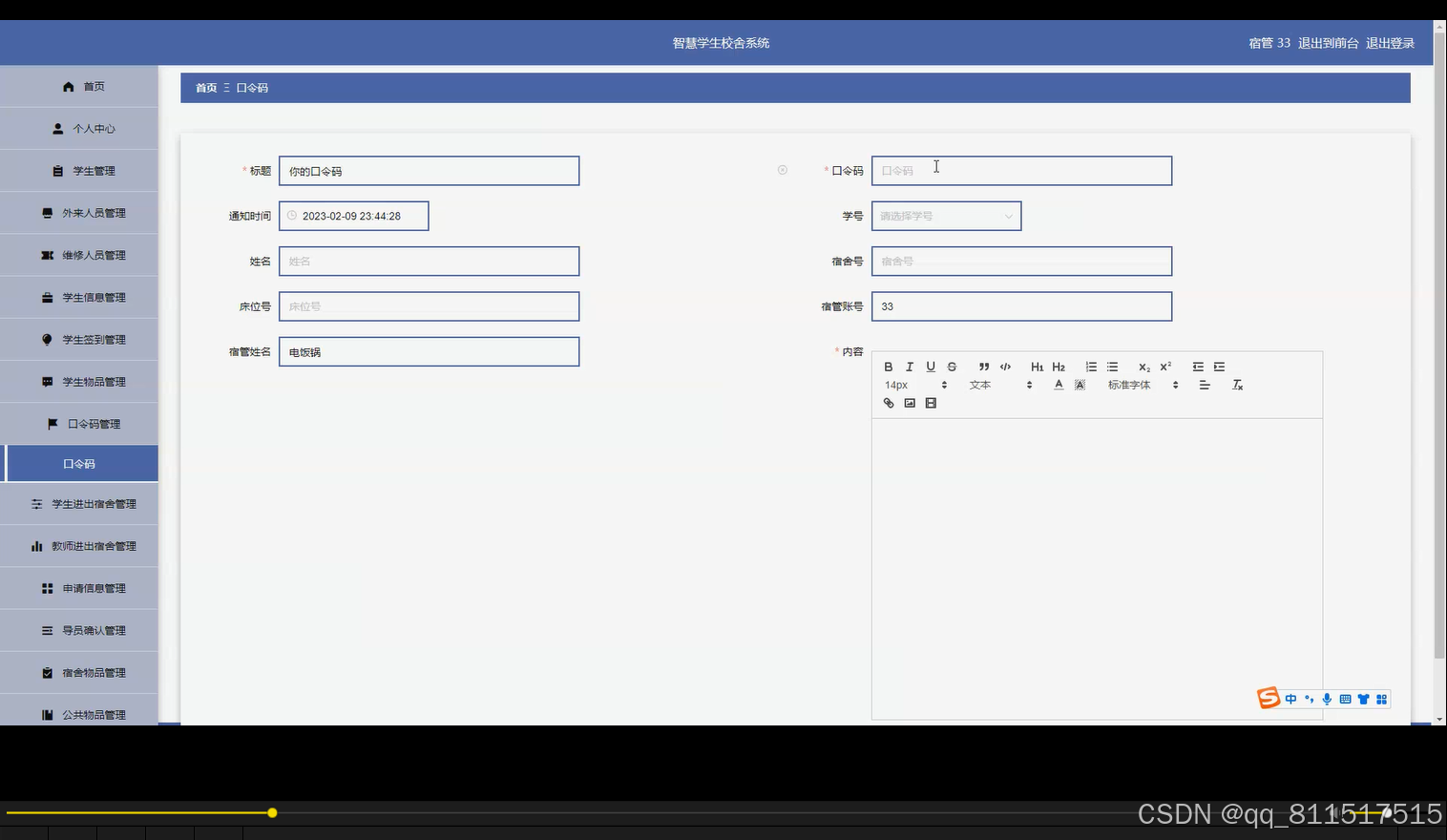Increase indent in the editor
1447x840 pixels.
[1219, 367]
